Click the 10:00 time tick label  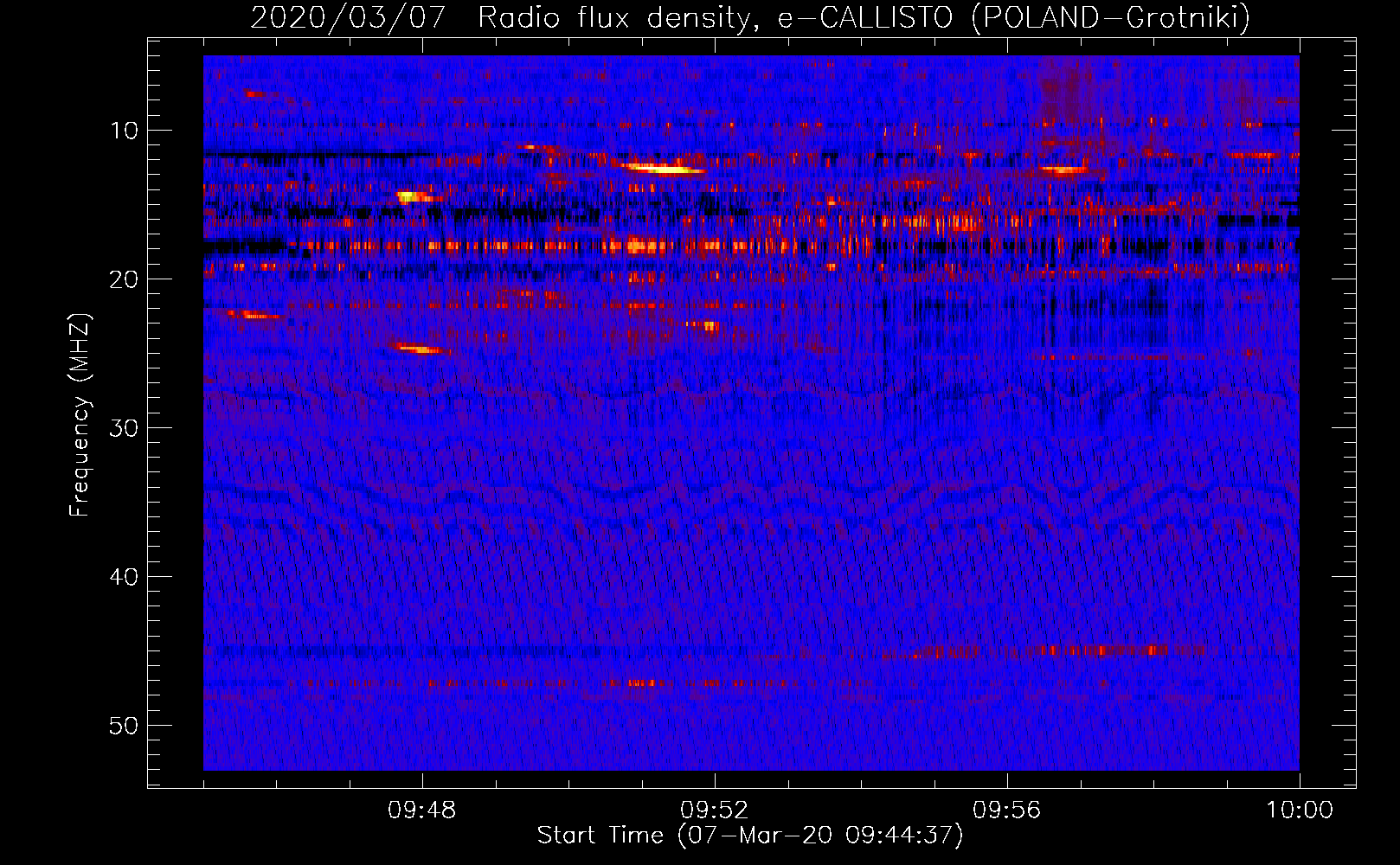click(1300, 811)
